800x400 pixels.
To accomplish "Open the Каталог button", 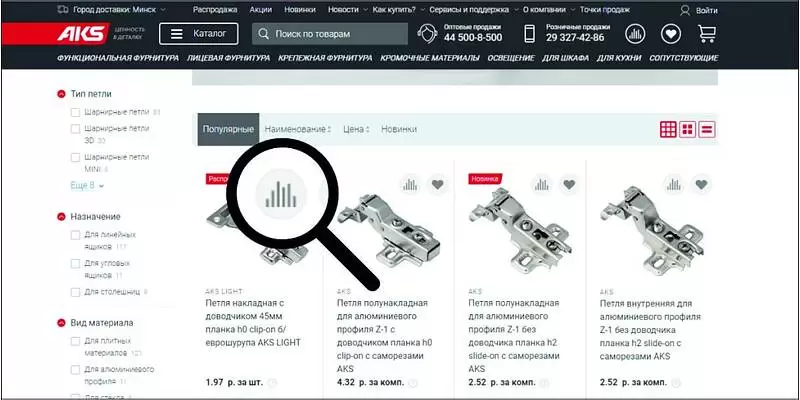I will point(198,34).
